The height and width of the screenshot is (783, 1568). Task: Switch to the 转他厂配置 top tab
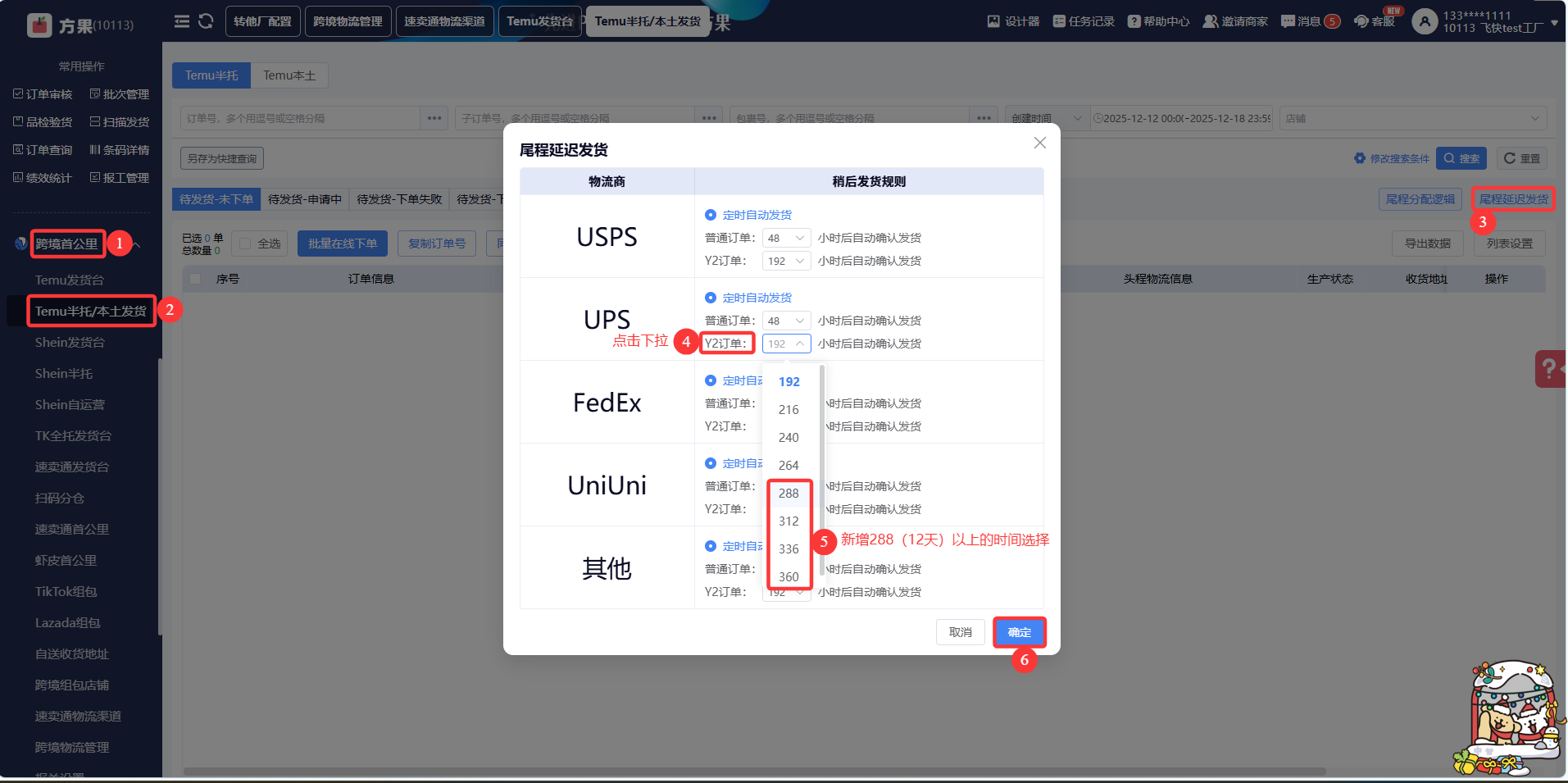[262, 21]
